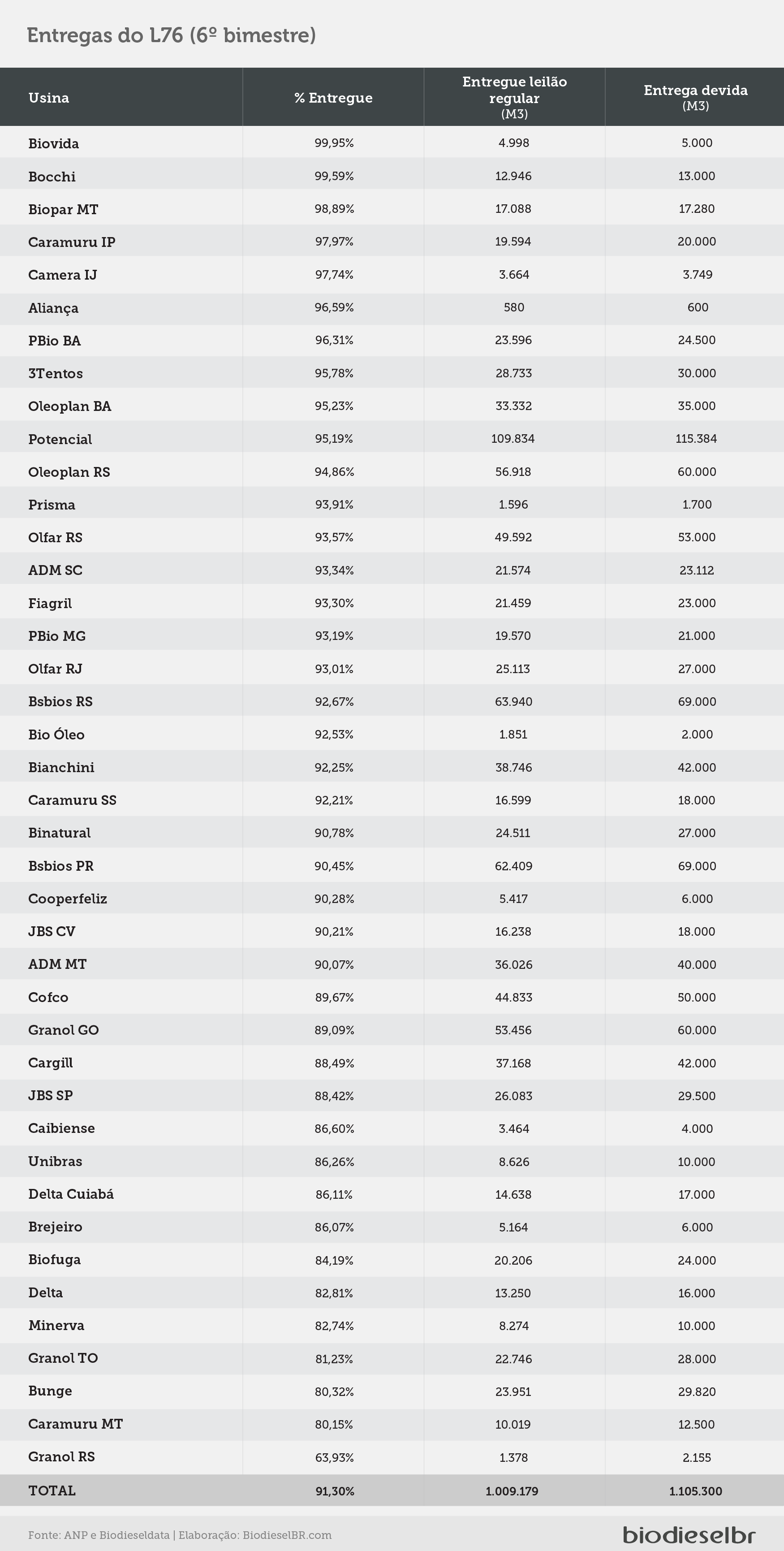The image size is (784, 1551).
Task: Select the Usina column header
Action: tap(49, 98)
